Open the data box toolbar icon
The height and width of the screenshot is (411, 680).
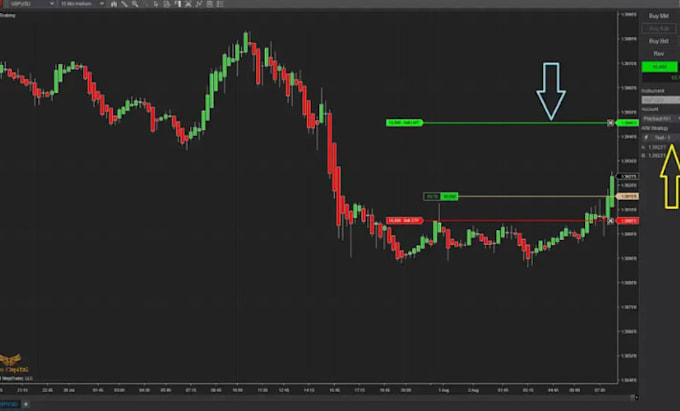167,4
